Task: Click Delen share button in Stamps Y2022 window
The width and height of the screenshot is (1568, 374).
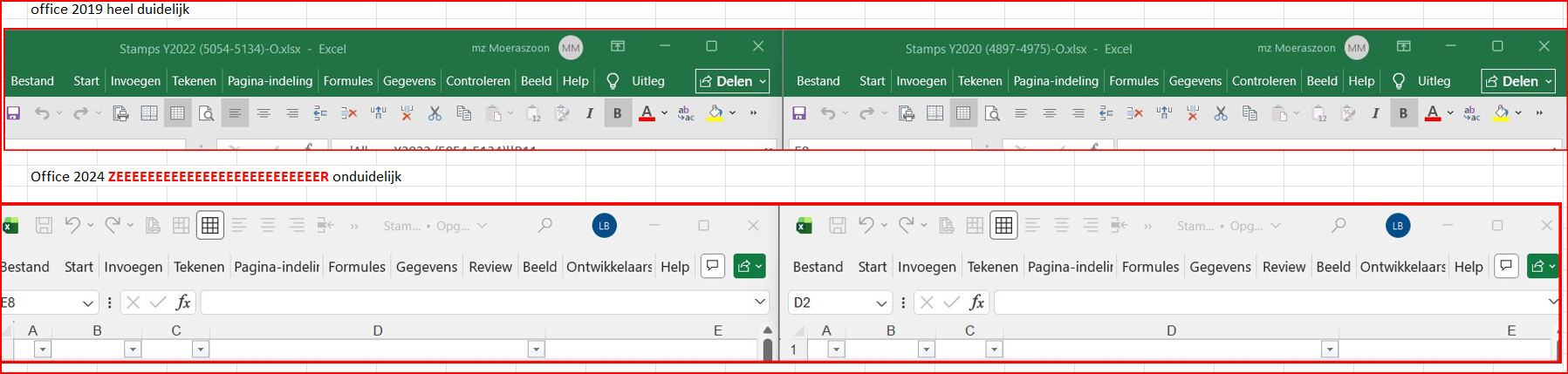Action: [733, 81]
